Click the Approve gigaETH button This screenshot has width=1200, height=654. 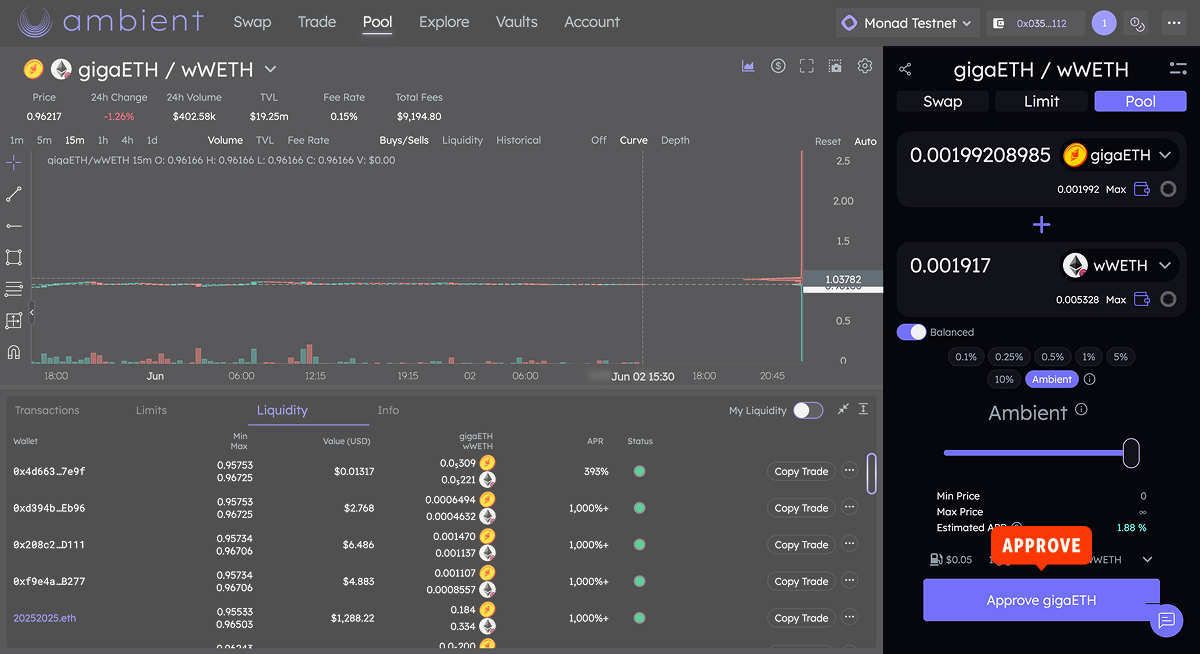click(x=1041, y=600)
